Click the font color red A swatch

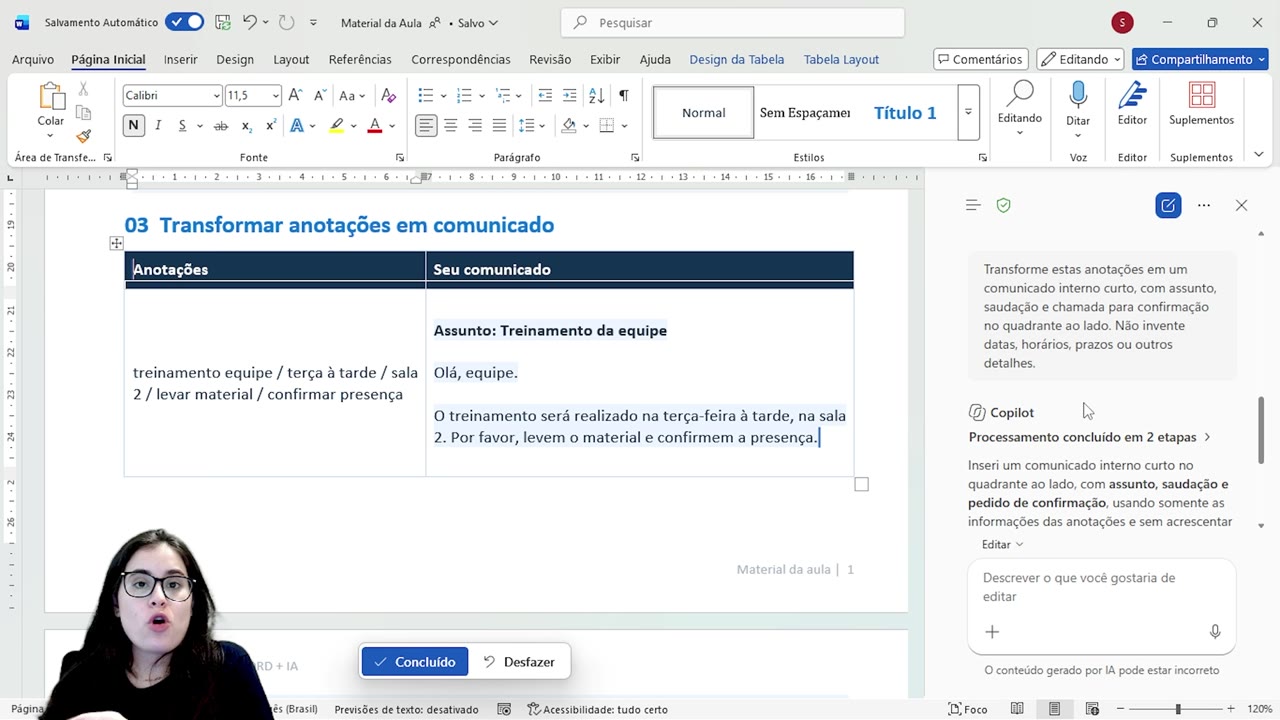(x=375, y=125)
